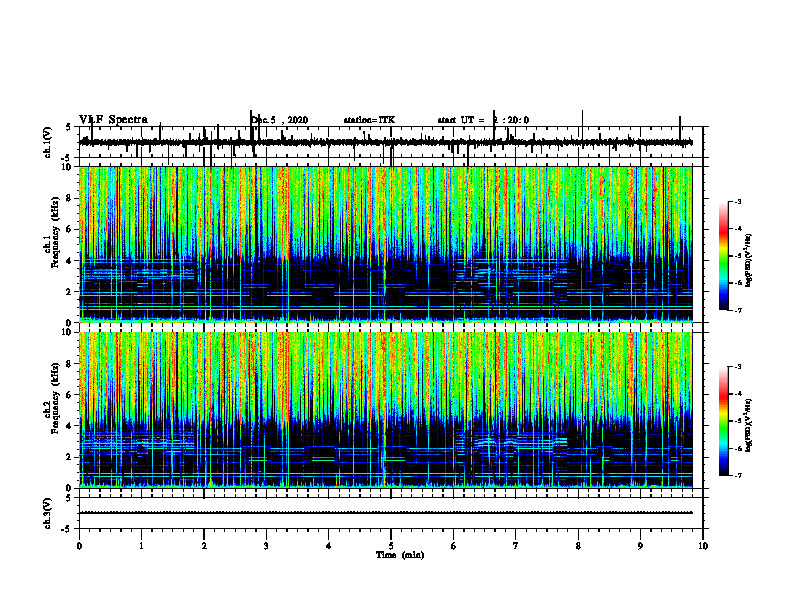
Task: Click the ch.2 spectrogram color bar
Action: [x=723, y=421]
